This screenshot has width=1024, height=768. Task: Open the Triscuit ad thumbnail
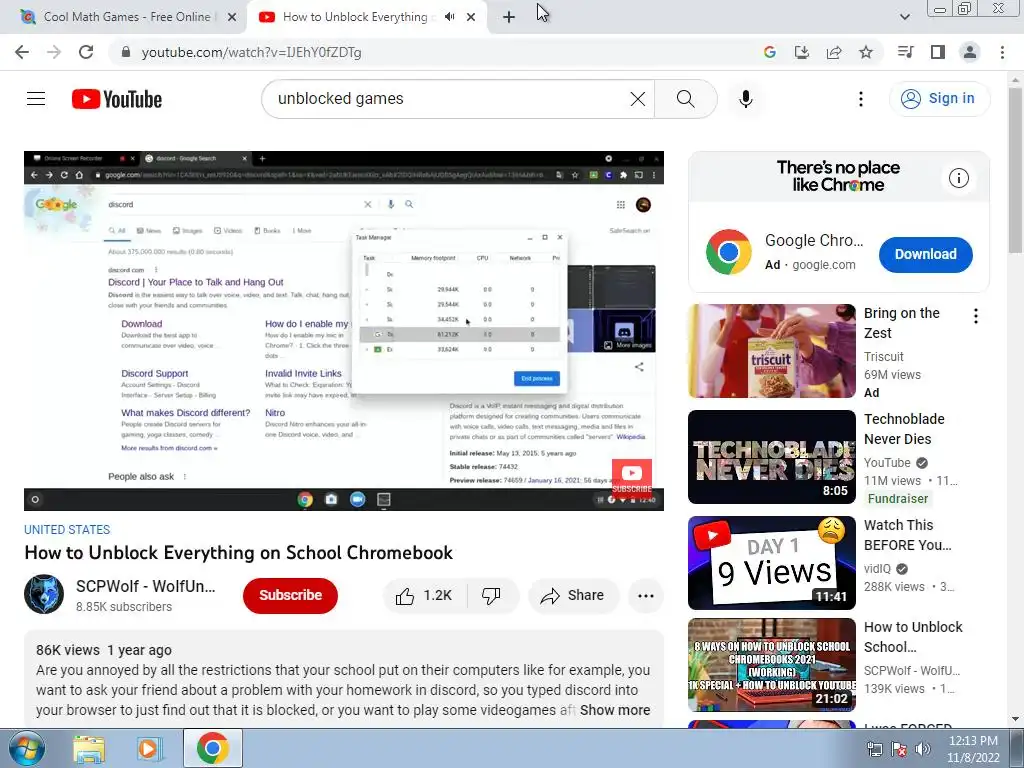coord(772,351)
